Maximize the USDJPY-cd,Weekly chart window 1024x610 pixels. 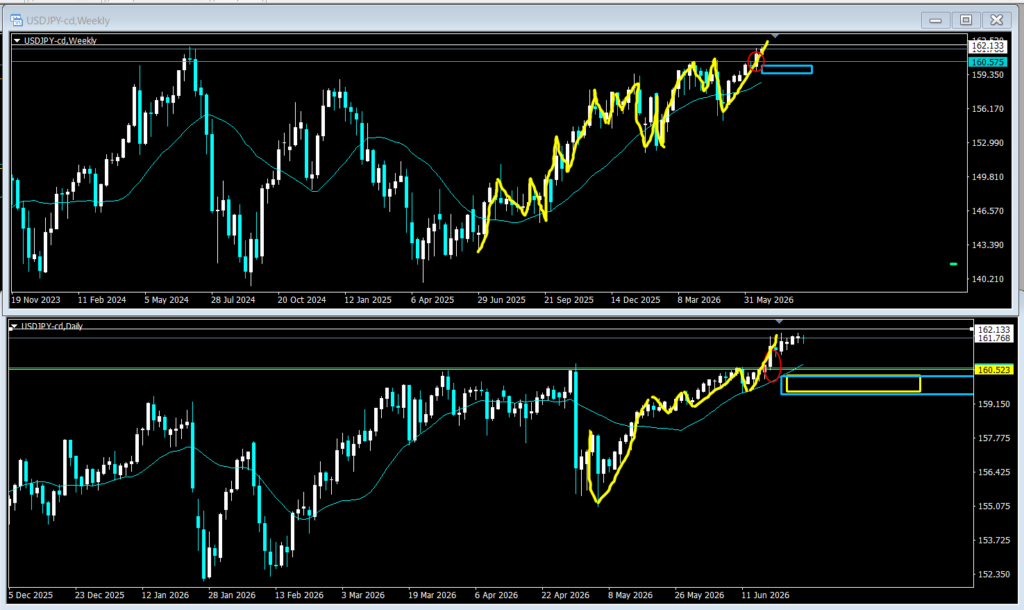[966, 20]
